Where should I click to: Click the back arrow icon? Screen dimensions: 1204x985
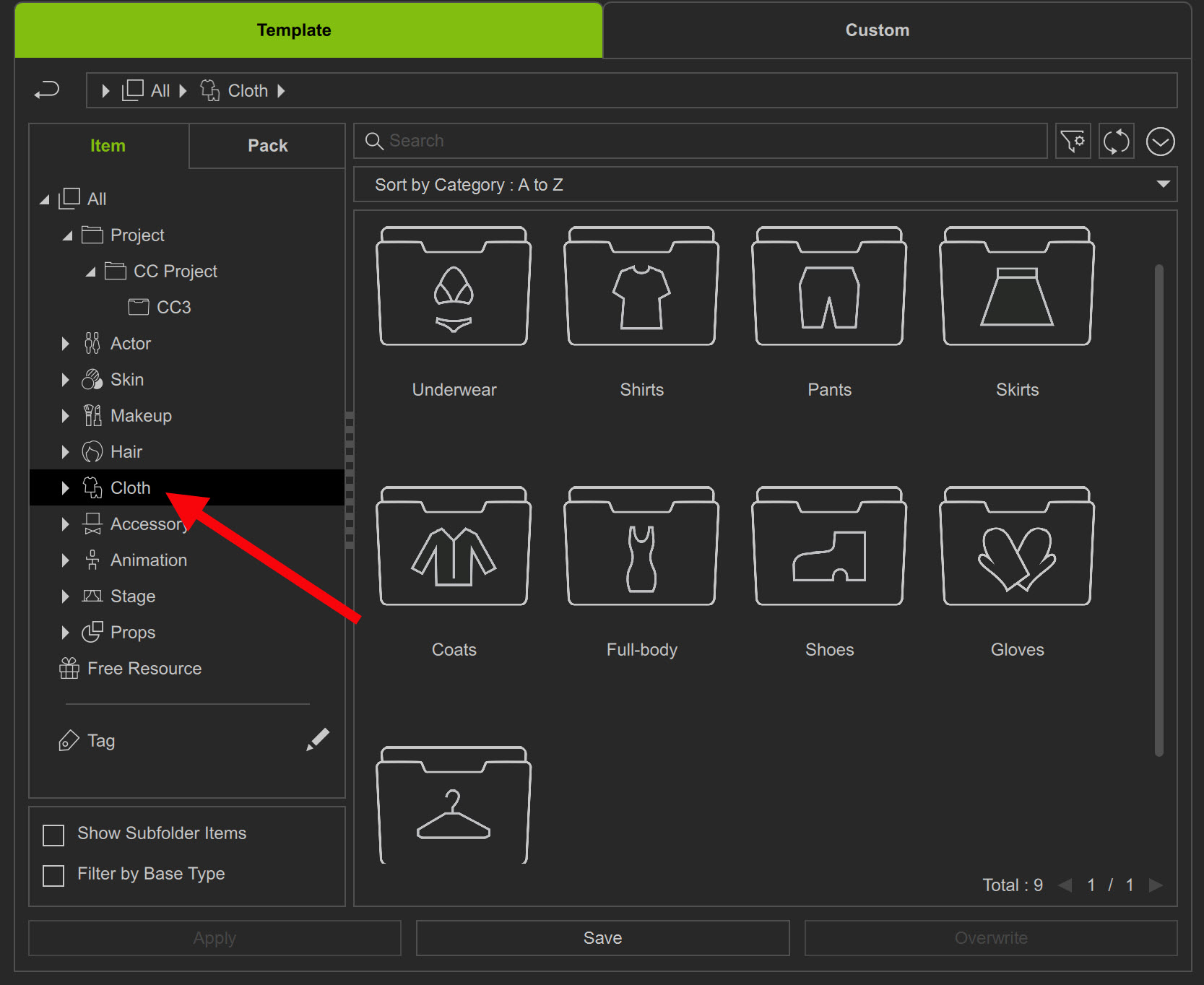tap(47, 90)
